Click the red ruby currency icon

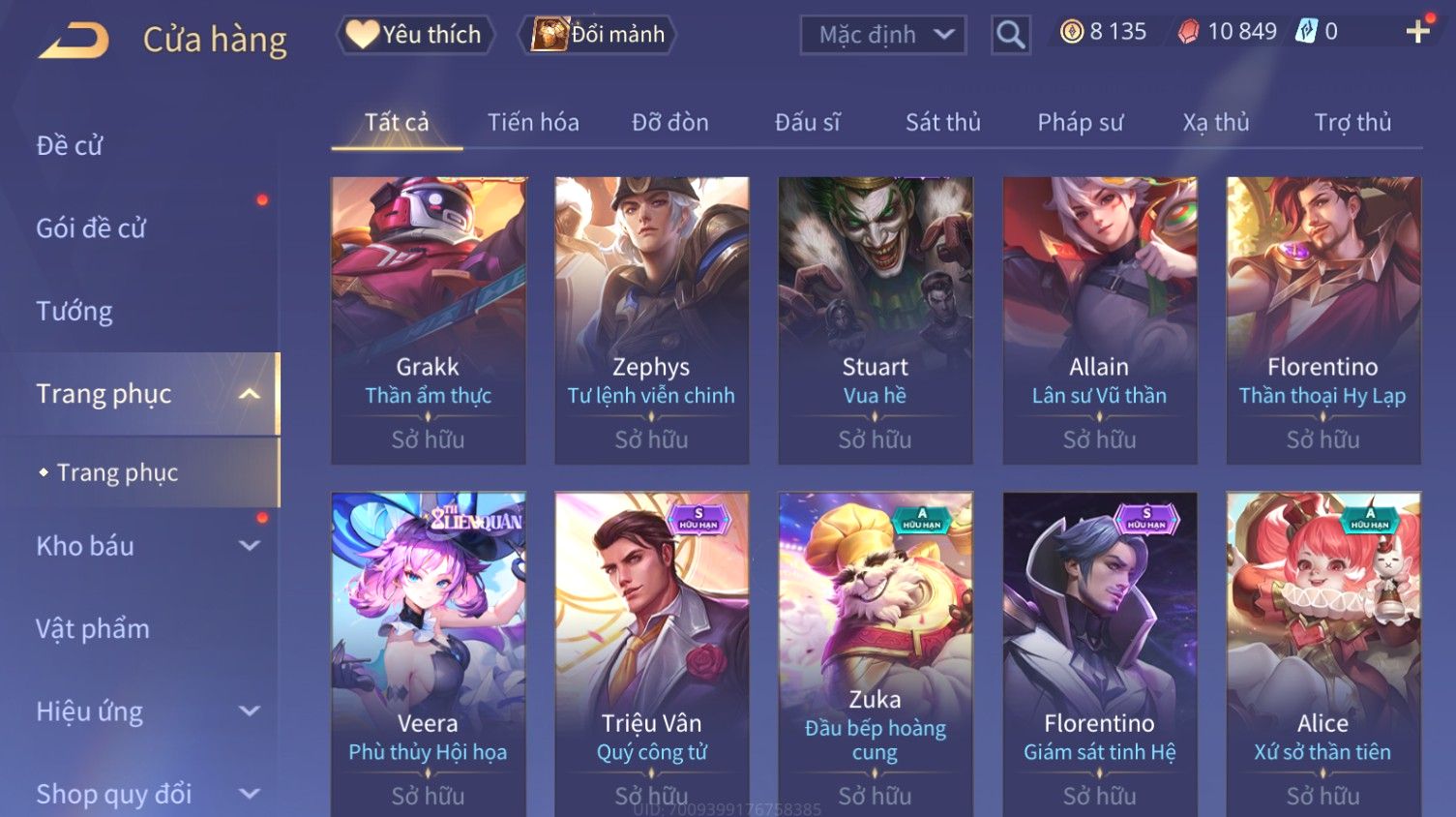click(1188, 32)
